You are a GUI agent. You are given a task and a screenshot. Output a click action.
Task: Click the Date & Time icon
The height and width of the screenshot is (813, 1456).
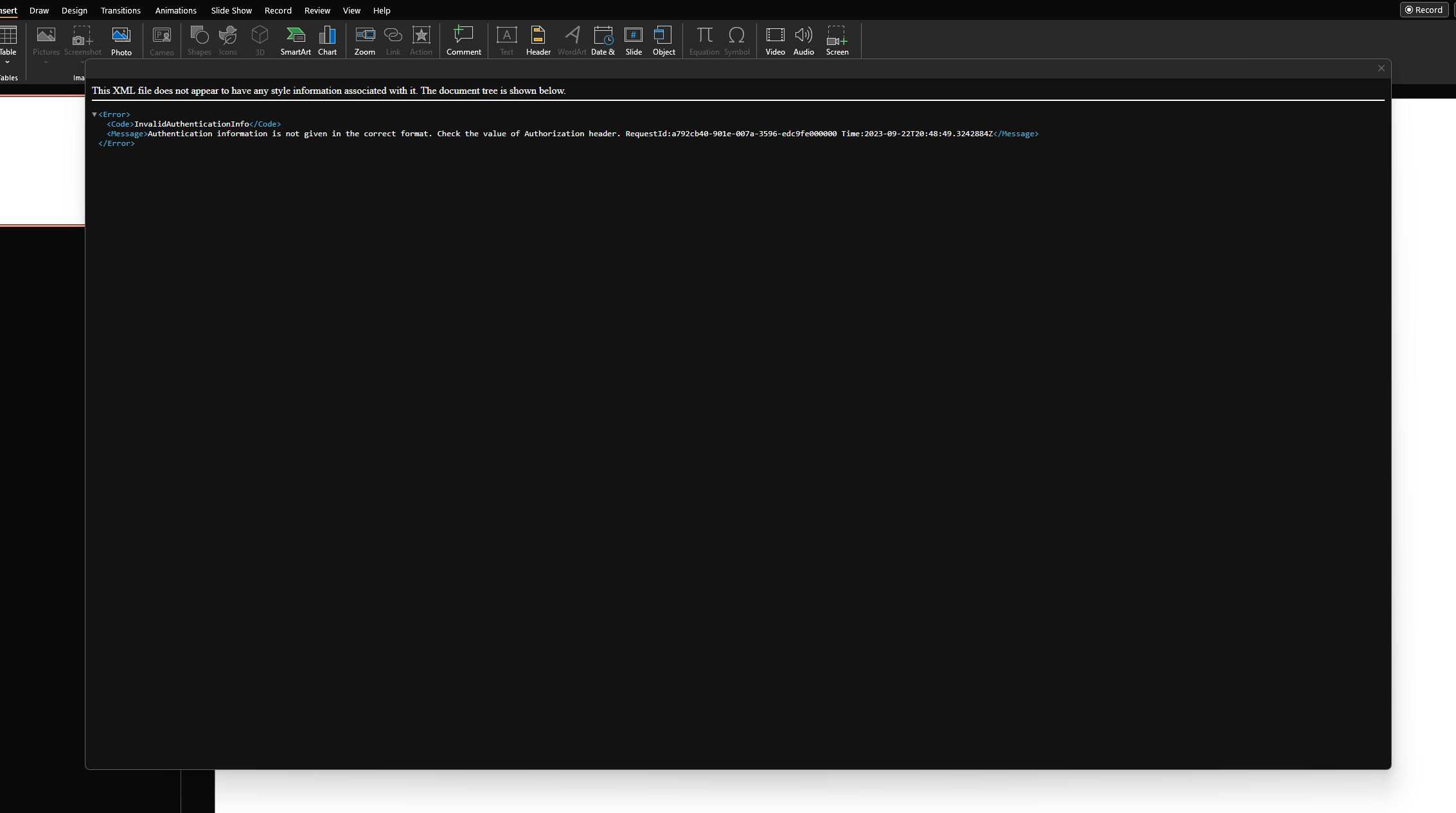(x=603, y=40)
